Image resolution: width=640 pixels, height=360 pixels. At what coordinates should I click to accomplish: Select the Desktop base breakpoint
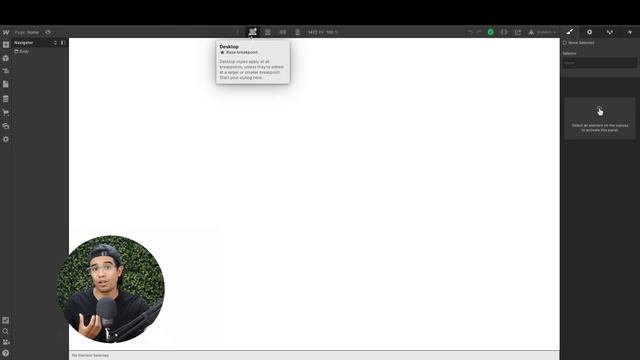point(253,32)
